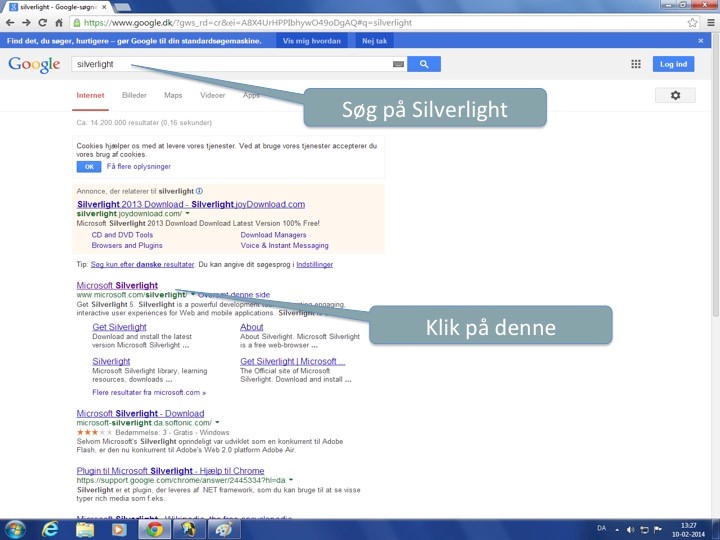Open a new browser tab
Screen dimensions: 720x540
(x=122, y=7)
